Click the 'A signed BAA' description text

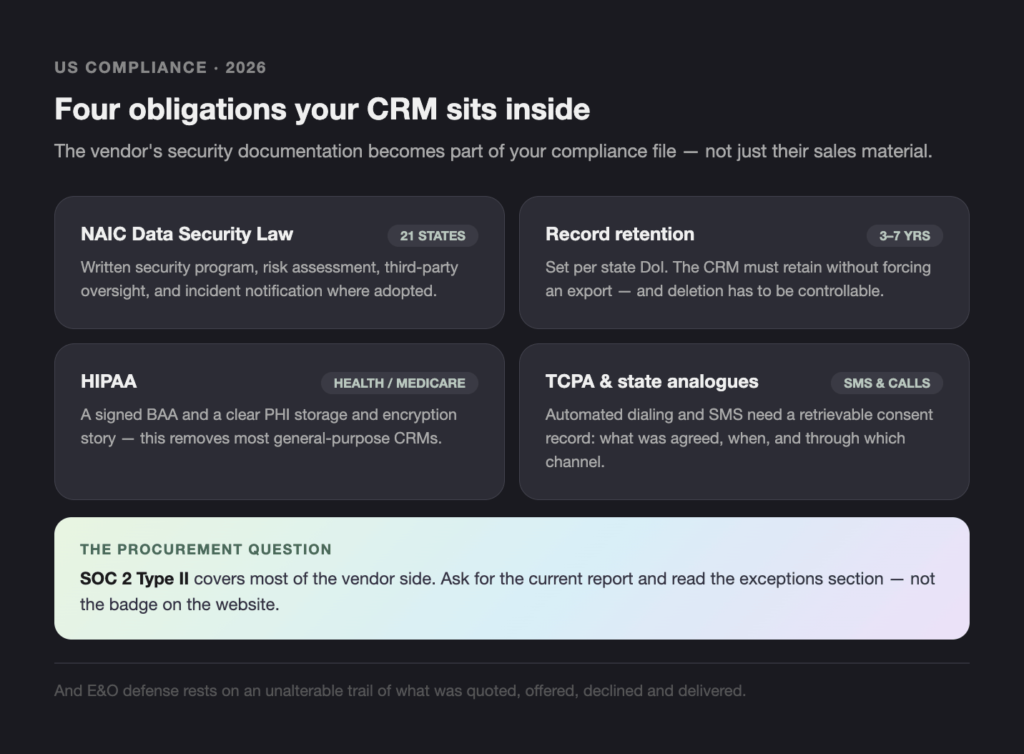coord(268,427)
